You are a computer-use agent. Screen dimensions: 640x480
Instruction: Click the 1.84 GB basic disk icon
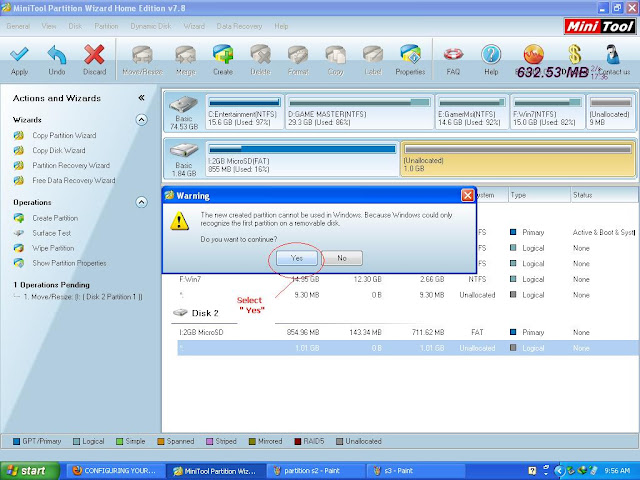click(184, 151)
